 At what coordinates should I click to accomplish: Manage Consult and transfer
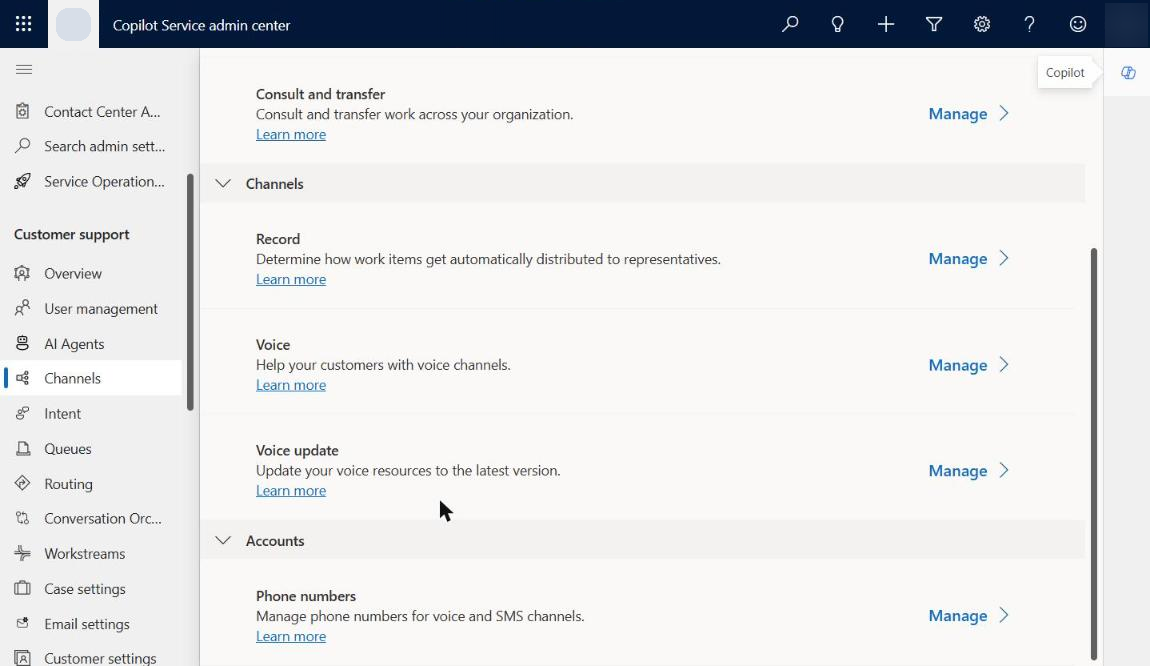coord(958,114)
